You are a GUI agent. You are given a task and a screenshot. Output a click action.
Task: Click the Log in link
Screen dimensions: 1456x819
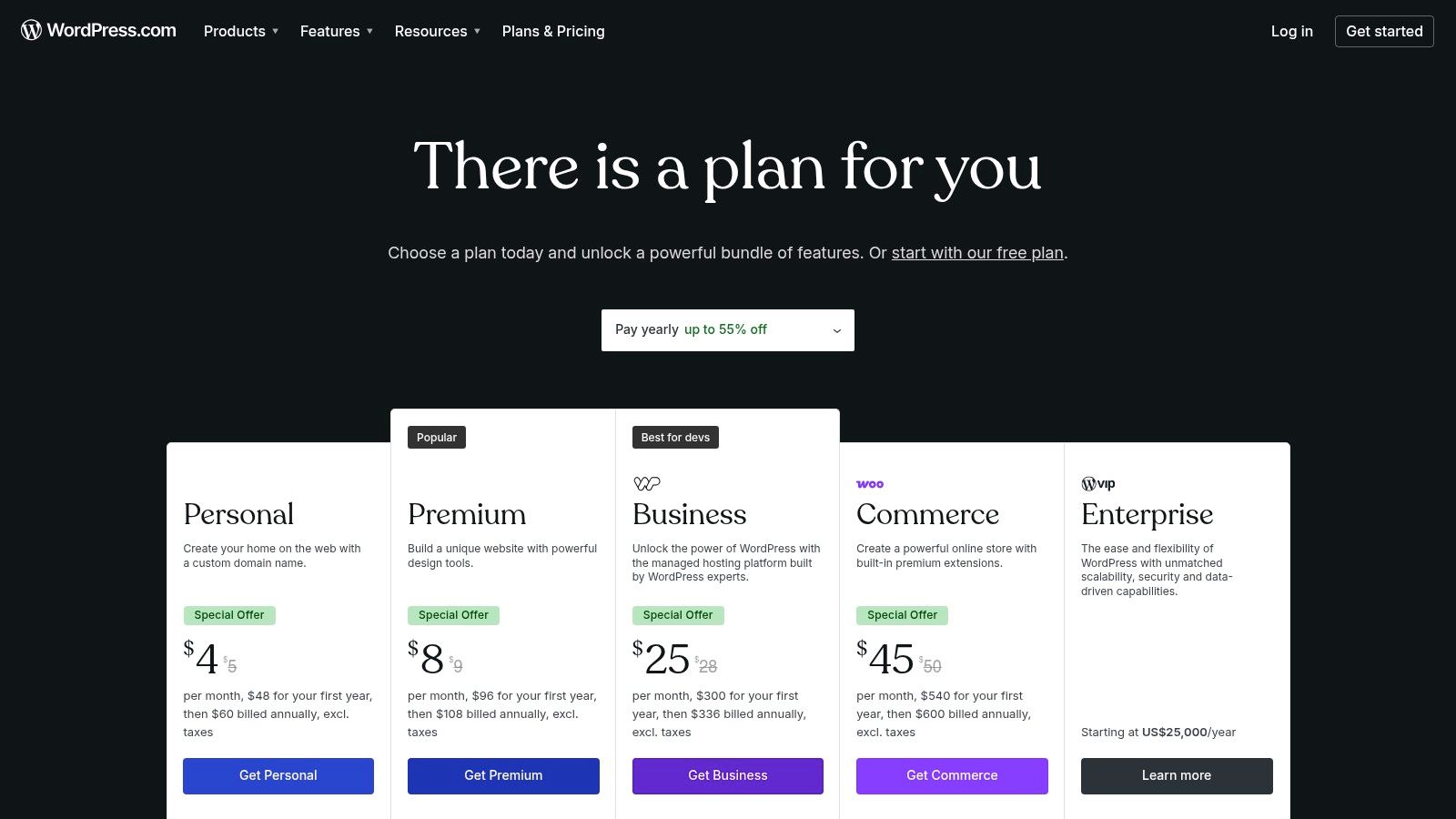[x=1290, y=31]
